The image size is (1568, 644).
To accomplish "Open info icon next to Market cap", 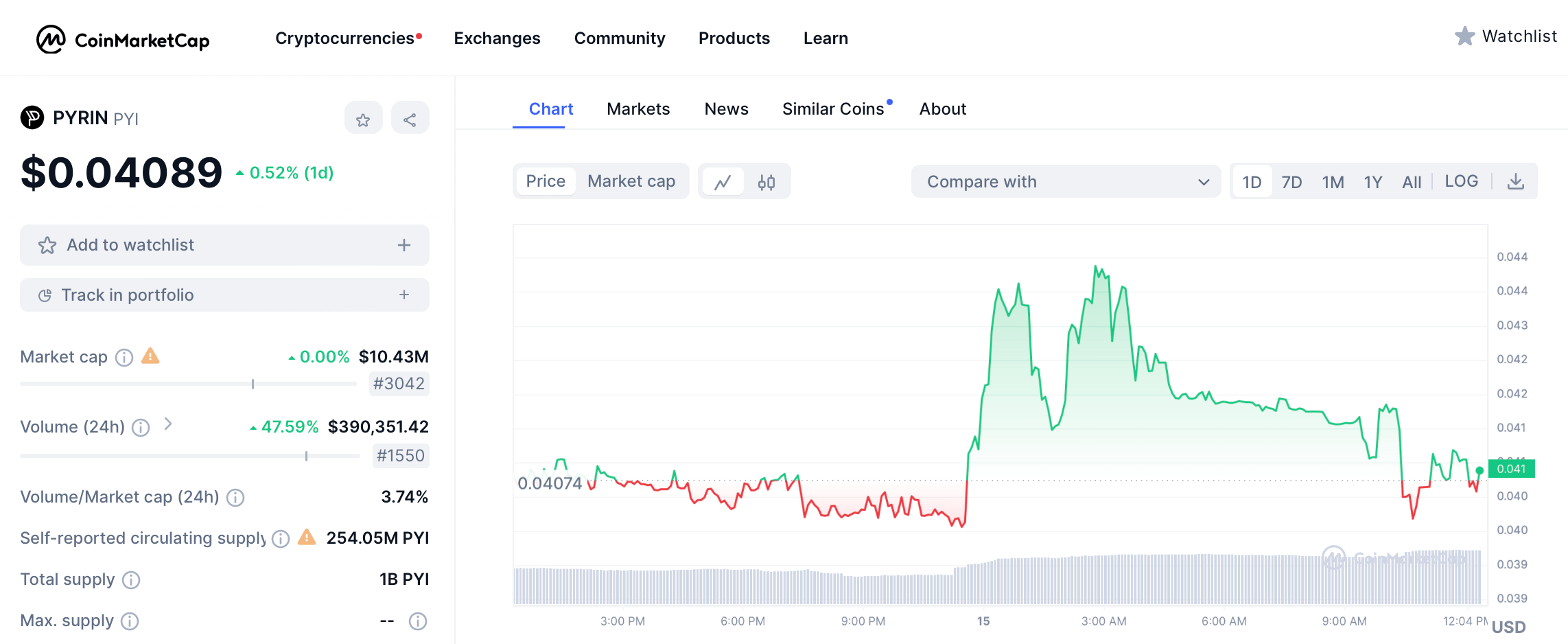I will point(124,357).
